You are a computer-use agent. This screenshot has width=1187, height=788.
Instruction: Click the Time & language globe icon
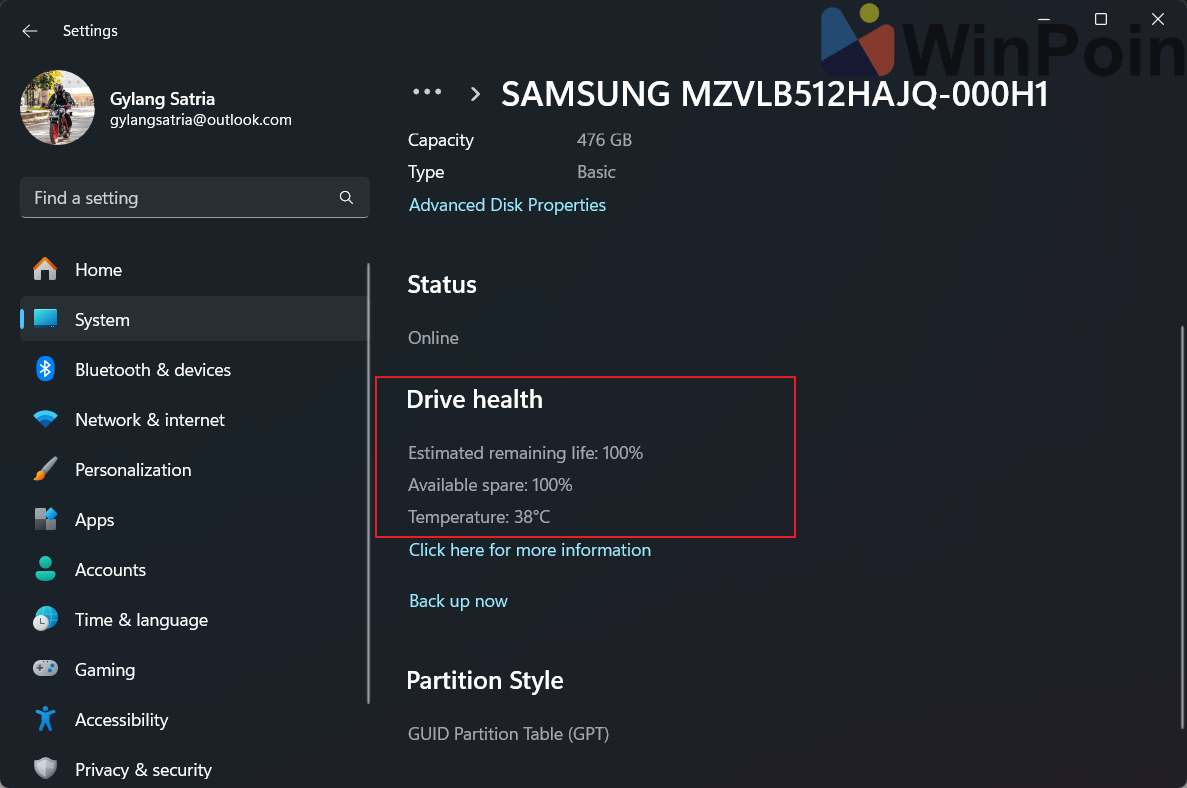45,620
